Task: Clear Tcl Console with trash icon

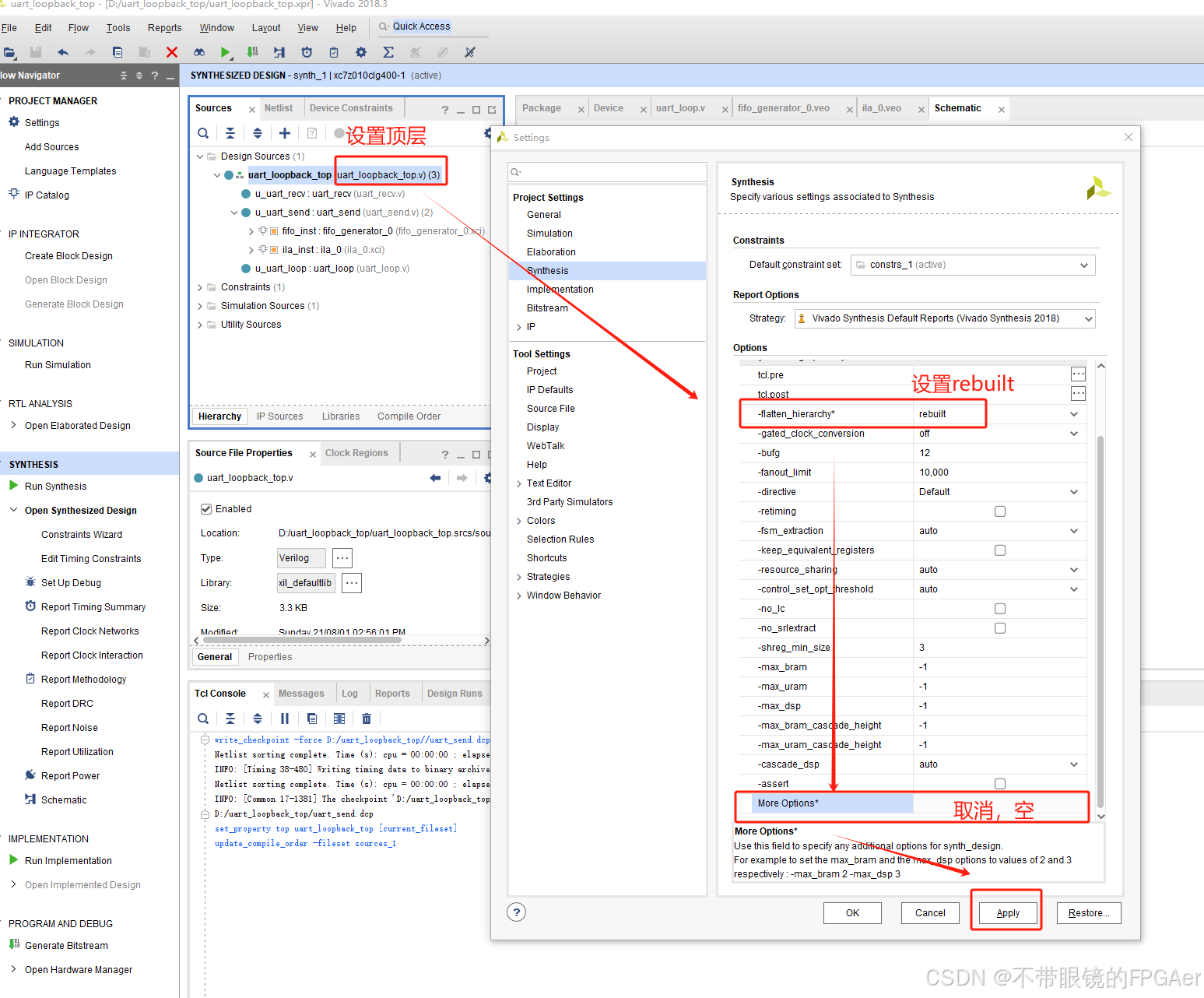Action: (367, 719)
